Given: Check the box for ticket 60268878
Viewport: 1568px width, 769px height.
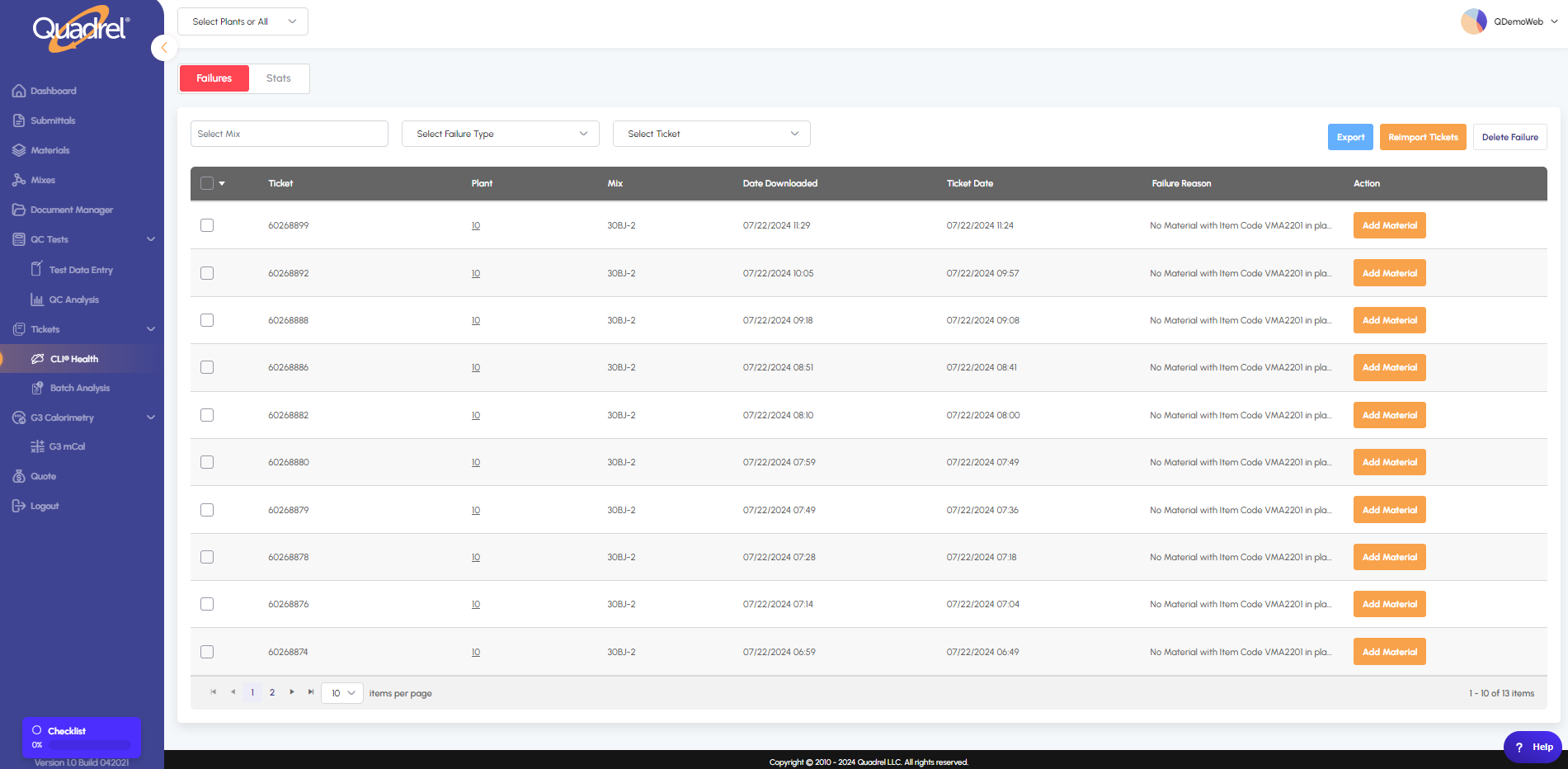Looking at the screenshot, I should [x=207, y=557].
